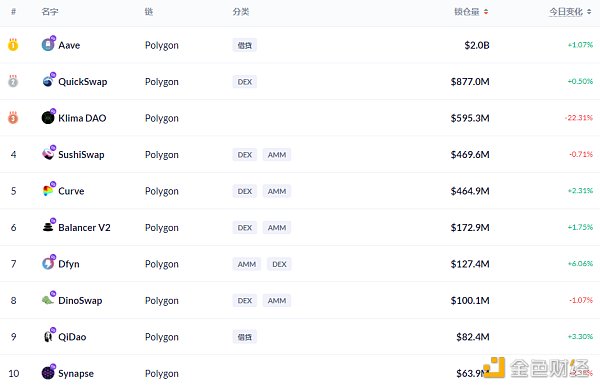
Task: Click the 借贷 tag in Aave row
Action: point(245,45)
